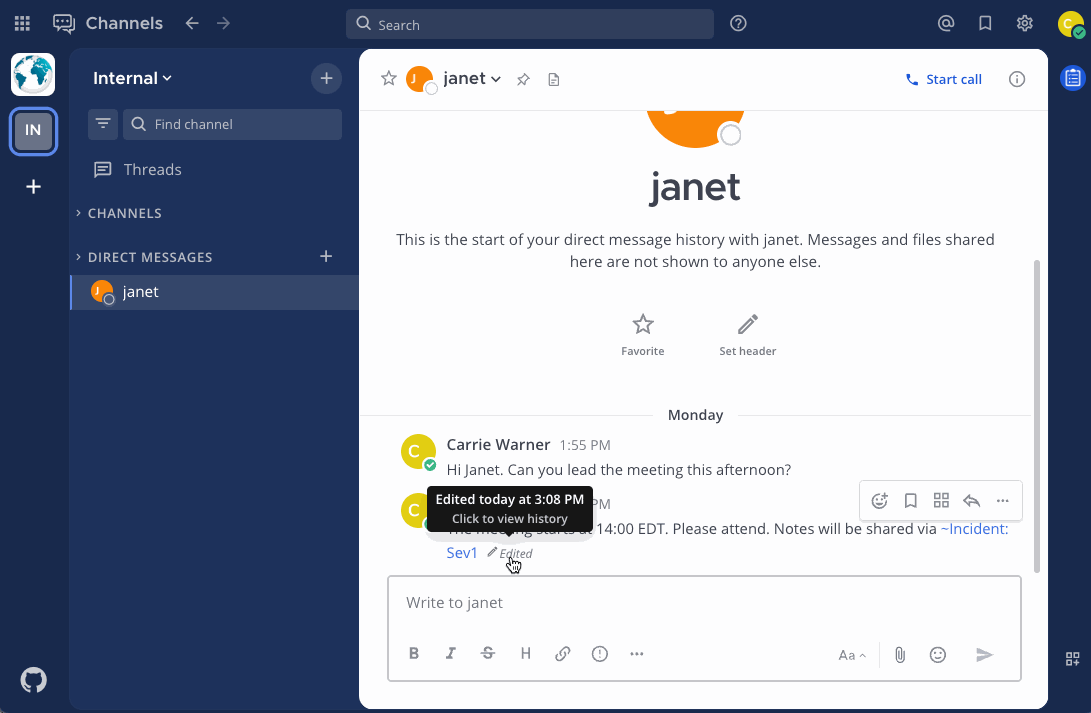Expand the CHANNELS category
This screenshot has width=1091, height=713.
[x=124, y=213]
